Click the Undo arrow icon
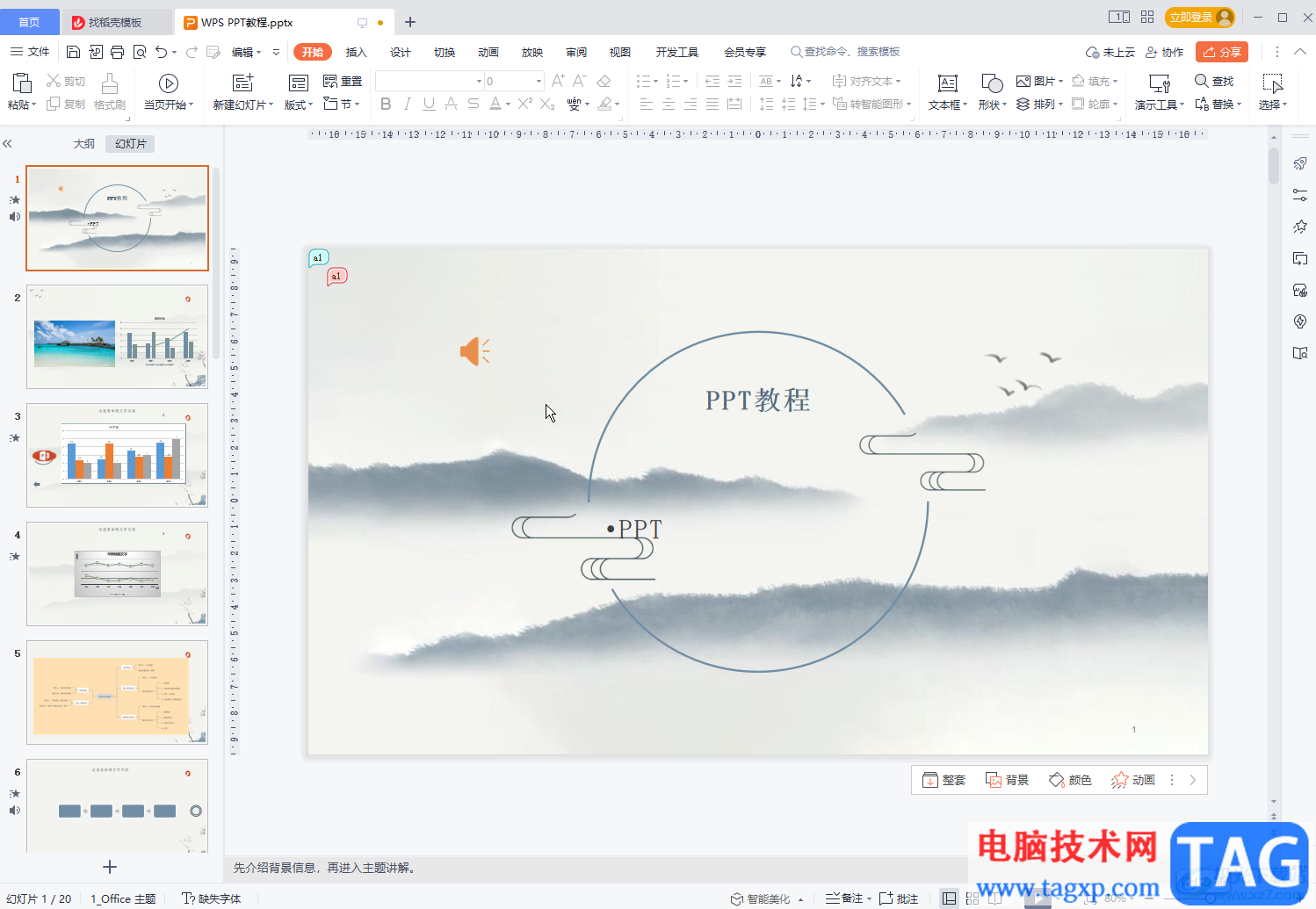This screenshot has width=1316, height=909. (x=162, y=52)
